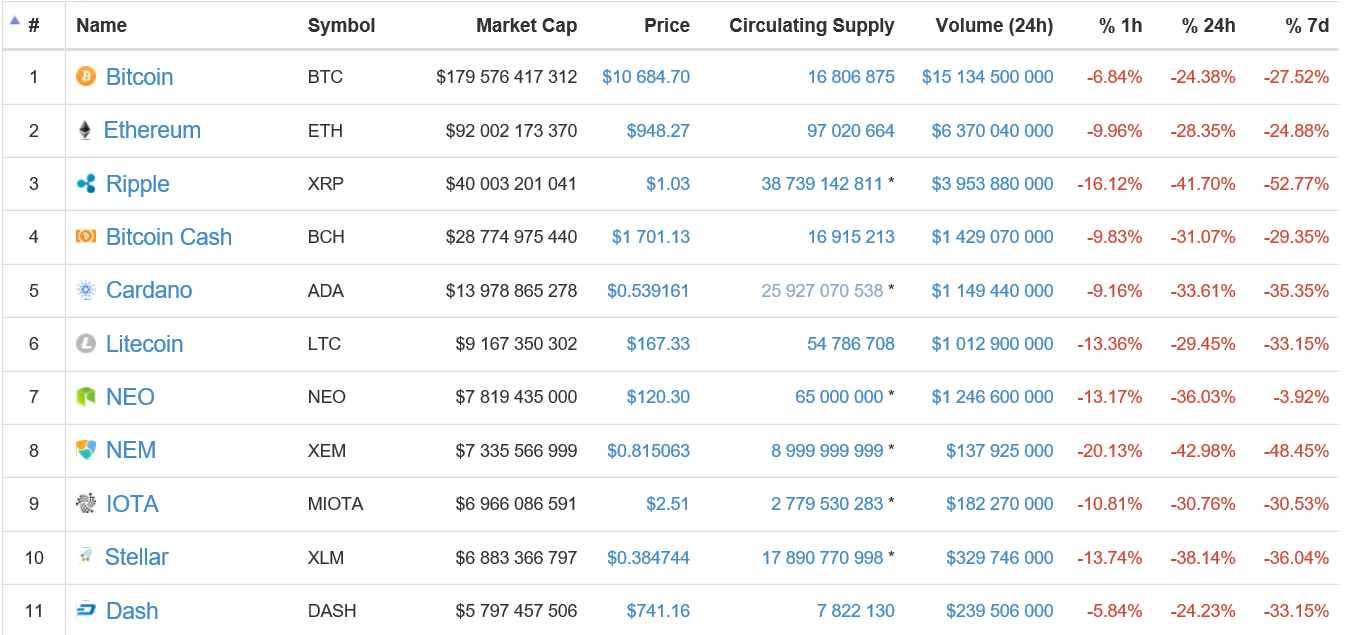1353x635 pixels.
Task: Click IOTA price $2.51
Action: click(668, 504)
